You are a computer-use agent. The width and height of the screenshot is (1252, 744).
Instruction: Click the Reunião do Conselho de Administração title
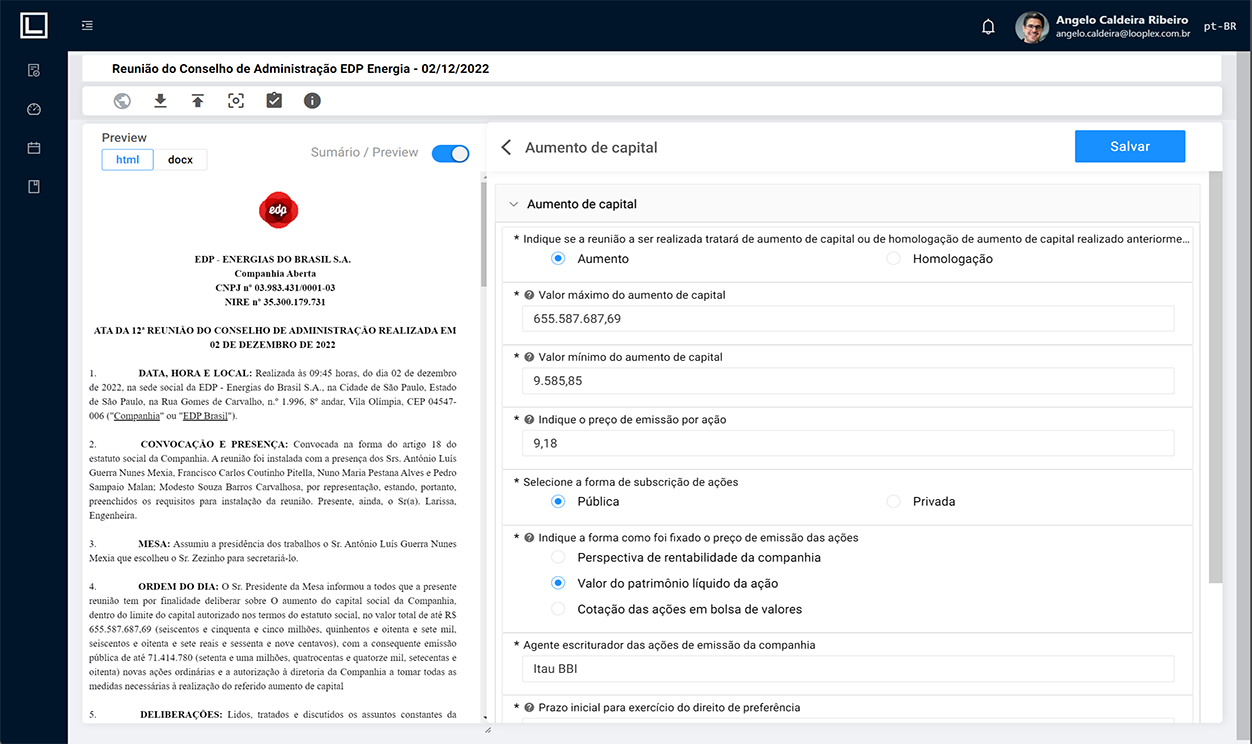[x=300, y=69]
